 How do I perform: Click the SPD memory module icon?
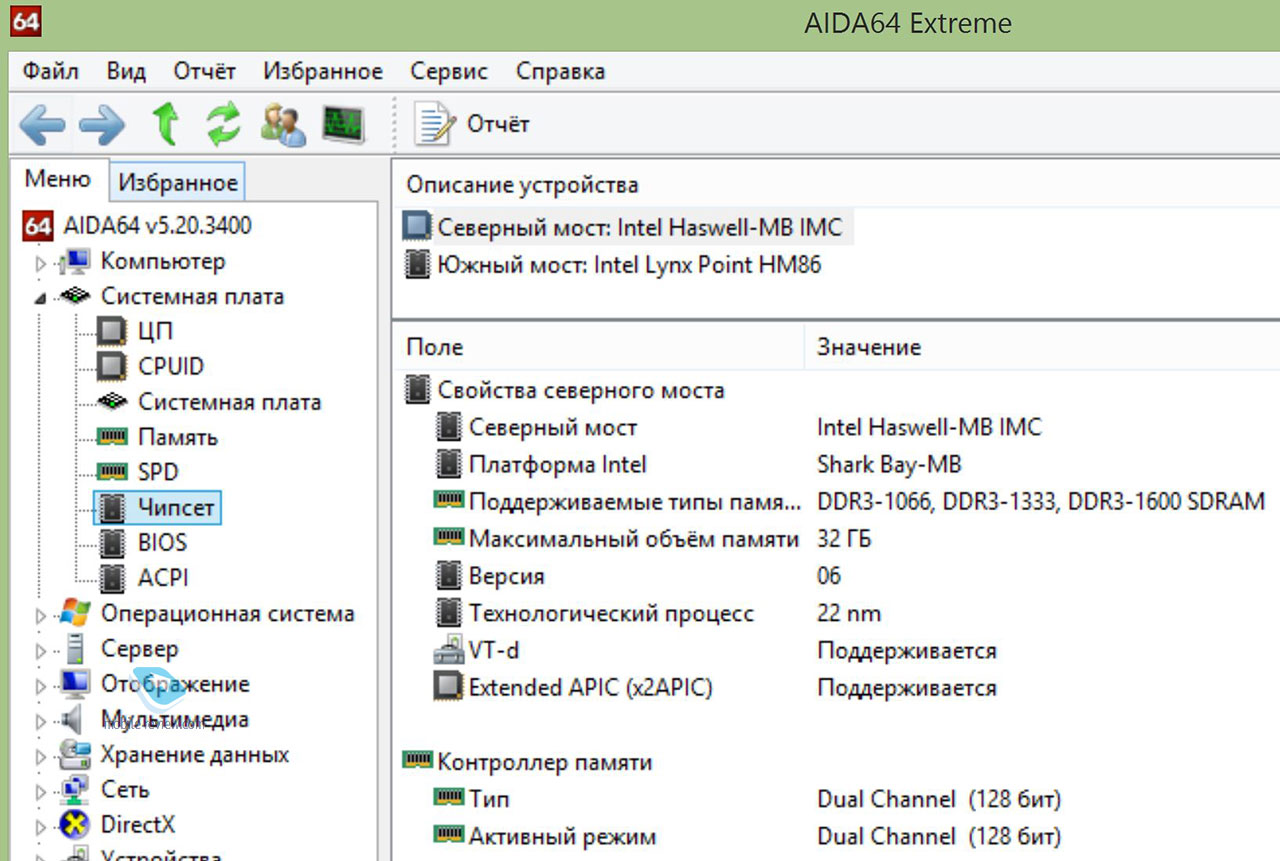[x=113, y=472]
